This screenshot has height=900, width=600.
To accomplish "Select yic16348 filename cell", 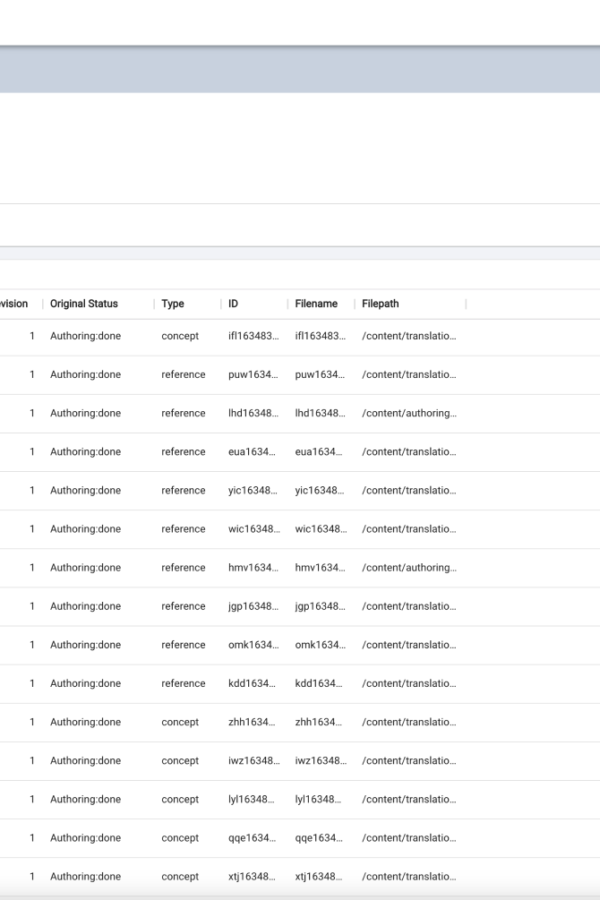I will point(319,490).
